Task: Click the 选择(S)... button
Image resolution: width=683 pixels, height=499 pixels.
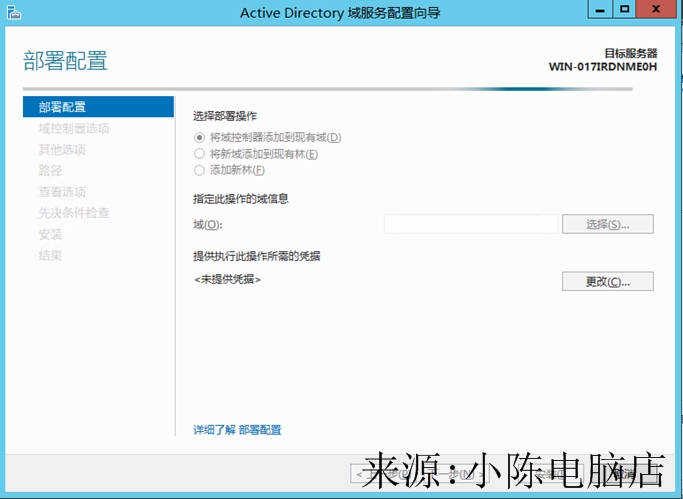Action: (x=608, y=224)
